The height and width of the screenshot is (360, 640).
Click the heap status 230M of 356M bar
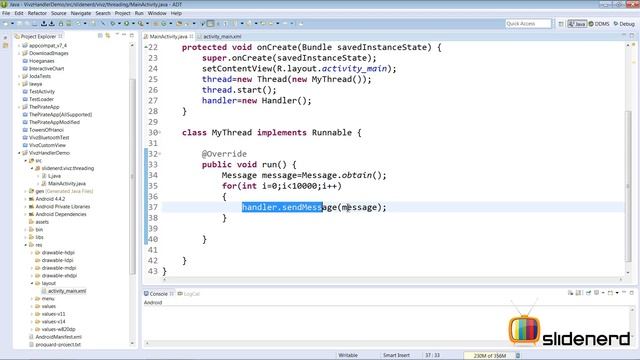489,356
